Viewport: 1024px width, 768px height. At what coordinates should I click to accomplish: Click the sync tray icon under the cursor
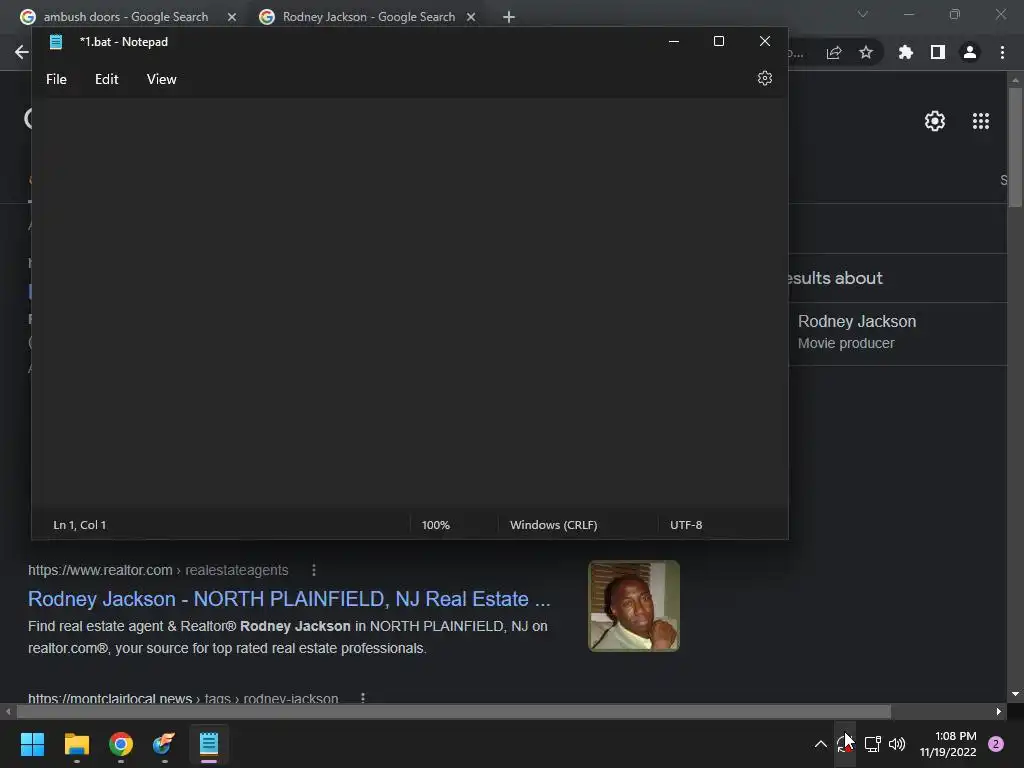point(844,744)
